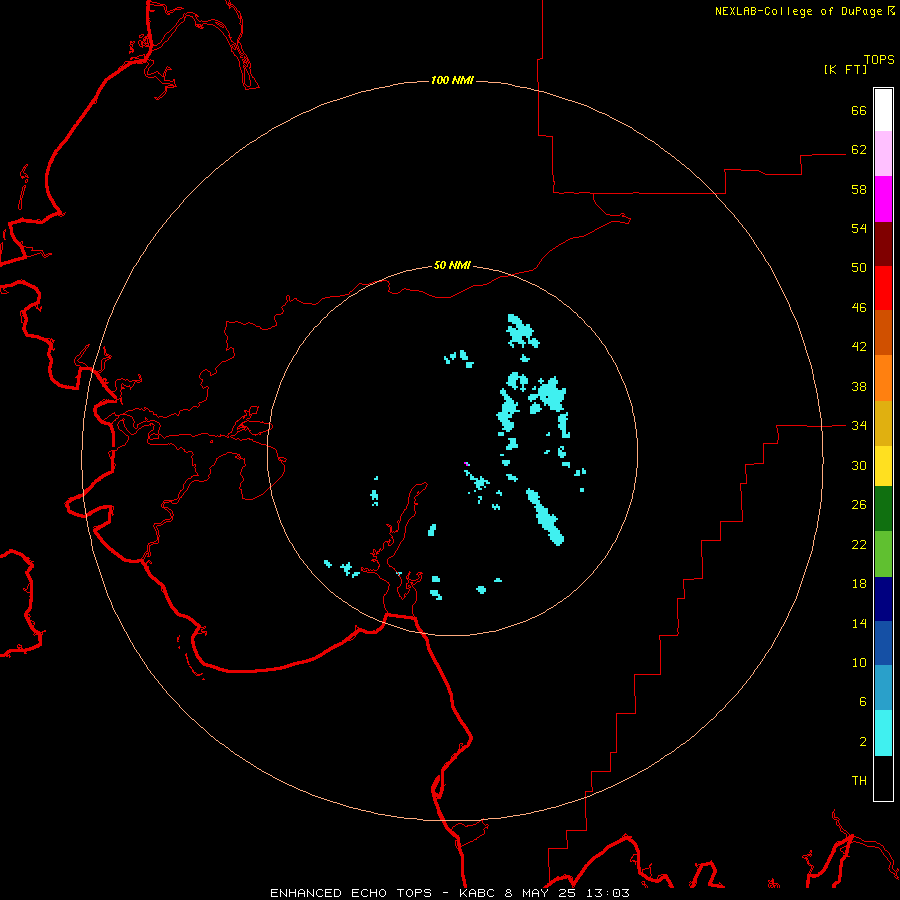Click the 66 legend value
This screenshot has height=900, width=900.
coord(859,110)
